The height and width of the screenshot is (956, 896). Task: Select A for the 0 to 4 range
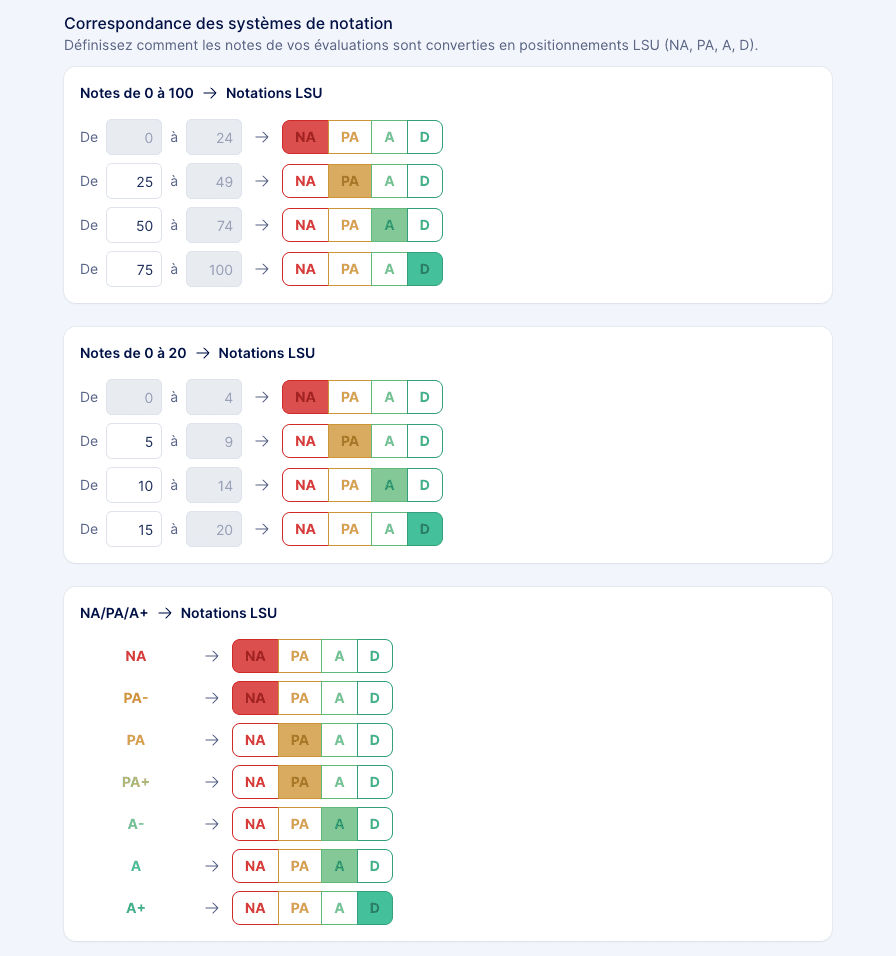coord(389,397)
